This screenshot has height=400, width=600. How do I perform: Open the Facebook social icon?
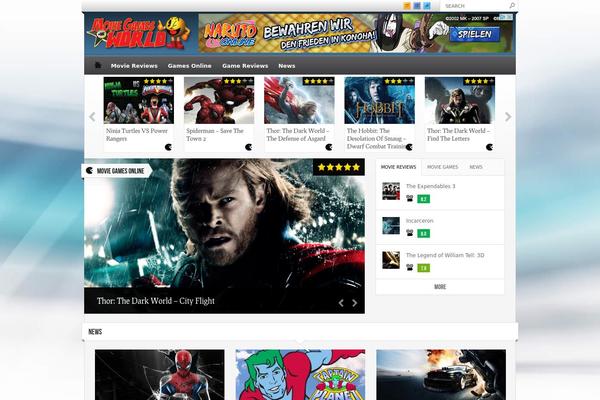pos(417,6)
